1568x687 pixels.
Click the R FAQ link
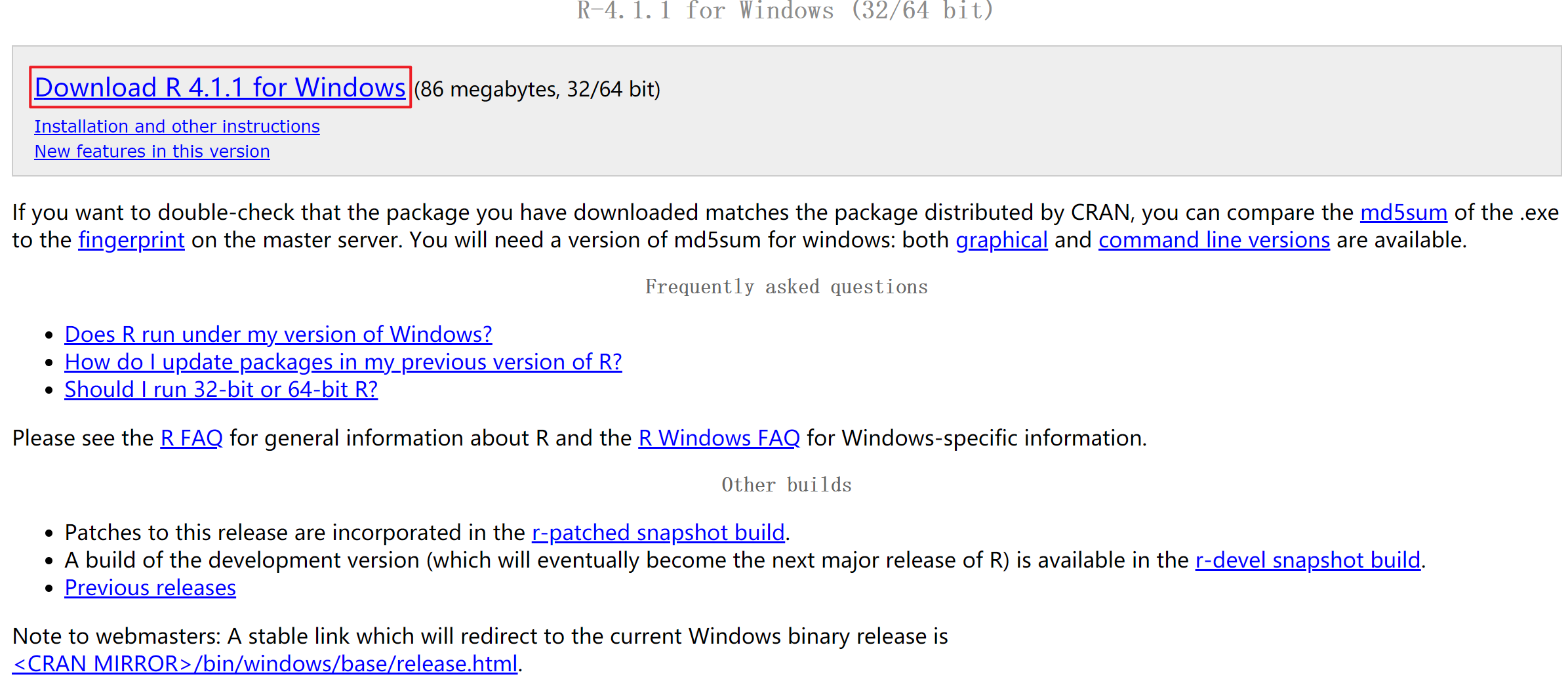[191, 438]
